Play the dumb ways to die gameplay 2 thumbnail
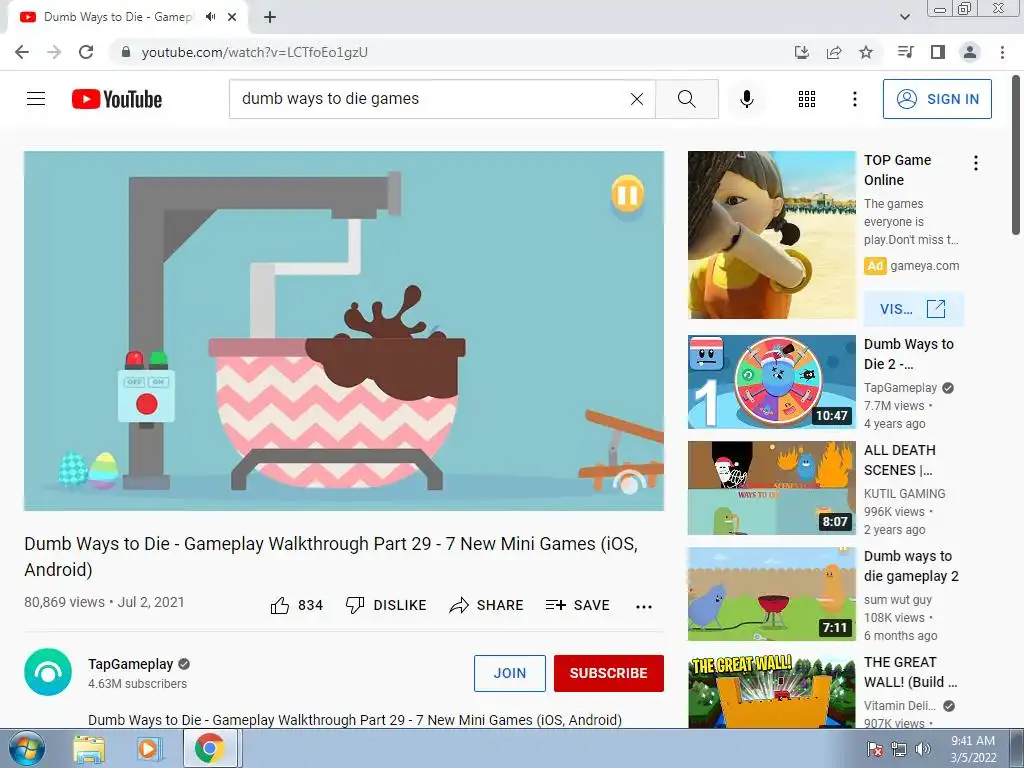Screen dimensions: 1024x768 click(771, 594)
